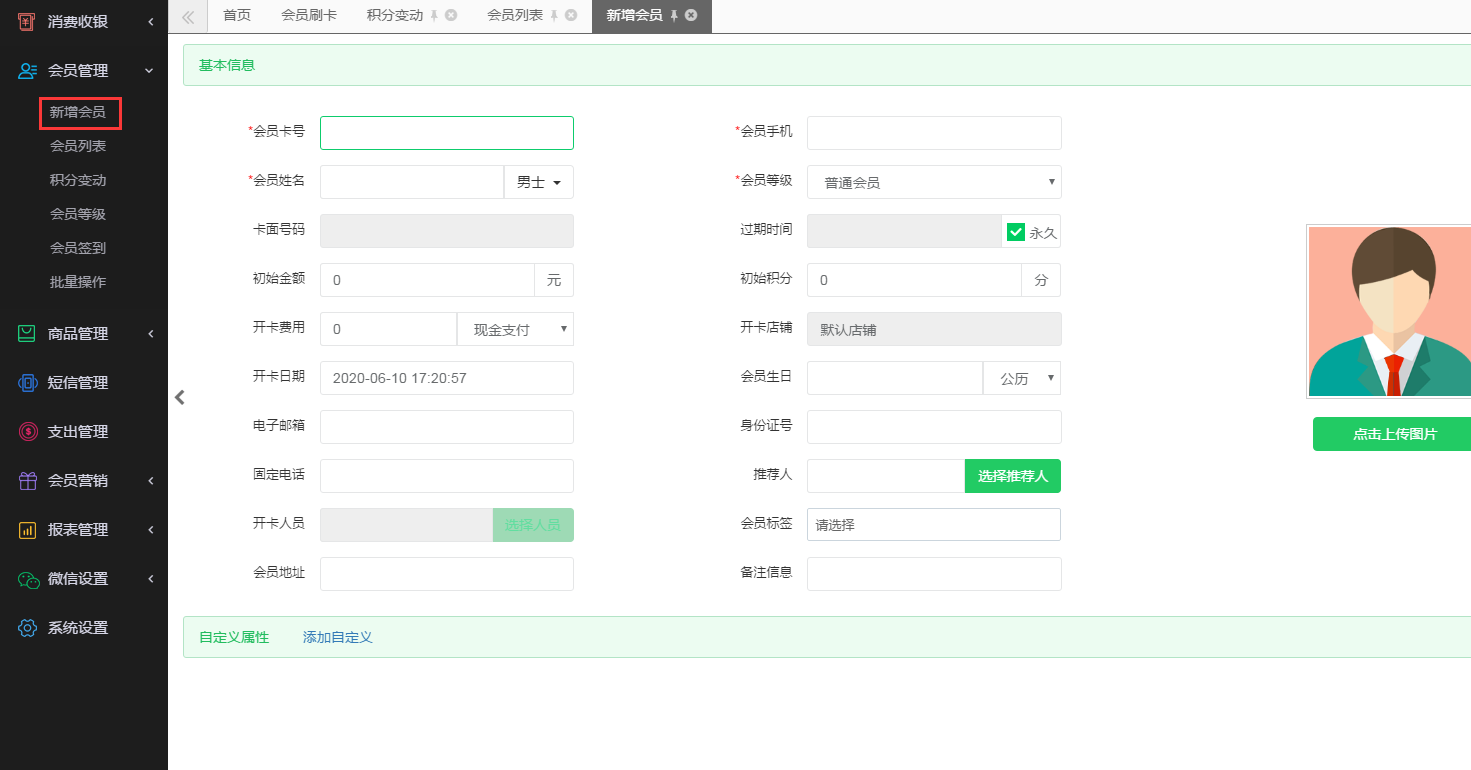Switch to the 会员刷卡 tab

(x=309, y=15)
